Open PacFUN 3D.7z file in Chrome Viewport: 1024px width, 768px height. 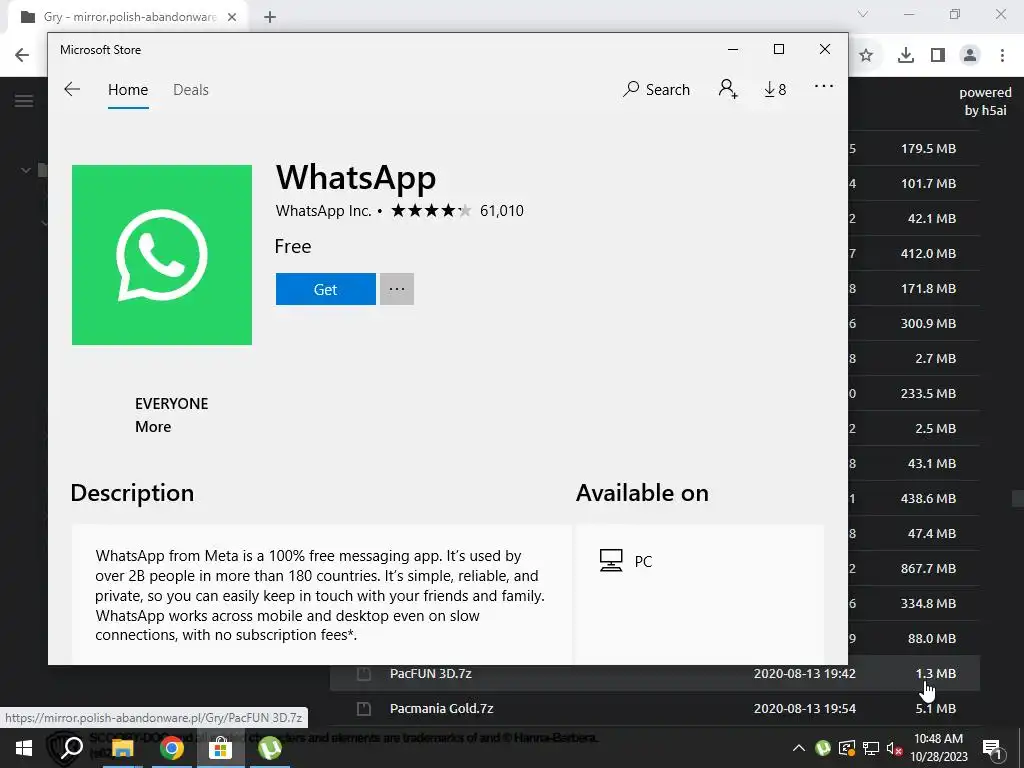(430, 673)
